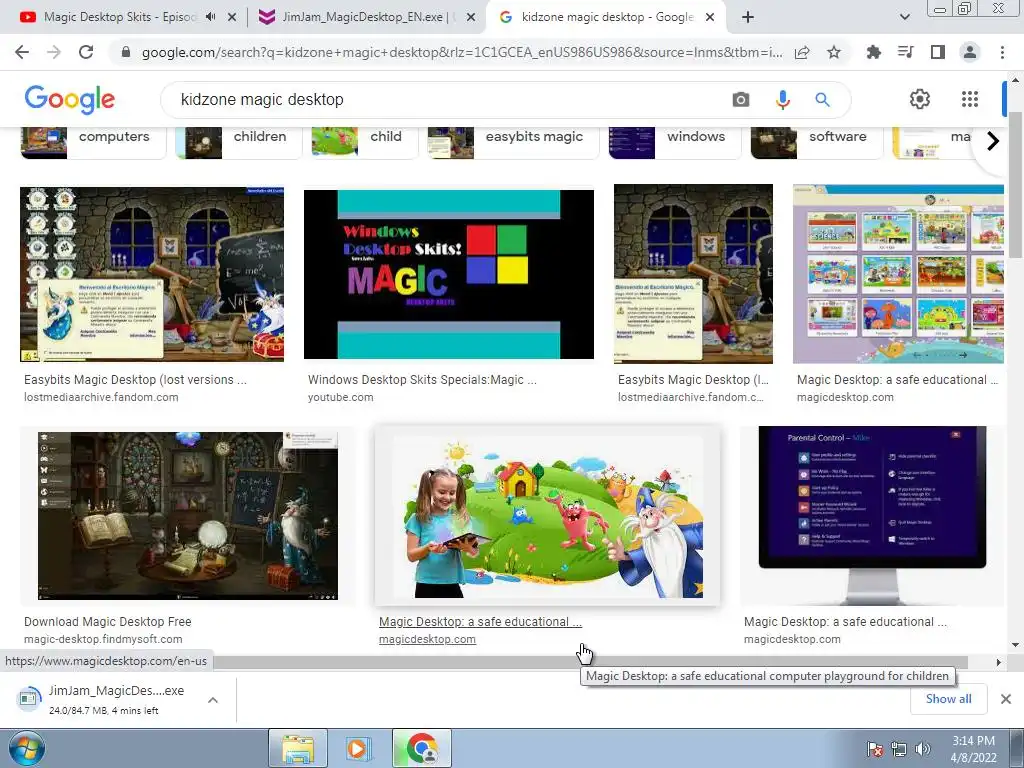This screenshot has height=768, width=1024.
Task: Click the hovered Magic Desktop safe educational link
Action: (480, 622)
